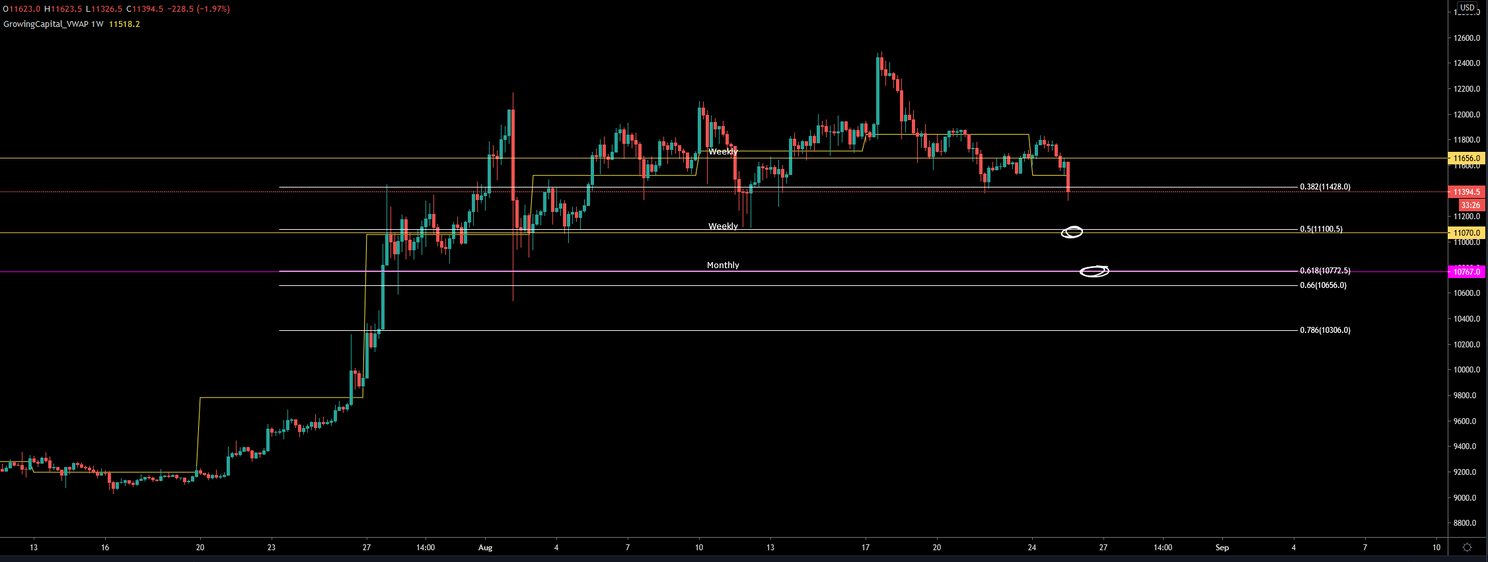Click the 12400.0 price axis label
The height and width of the screenshot is (562, 1488).
coord(1466,64)
